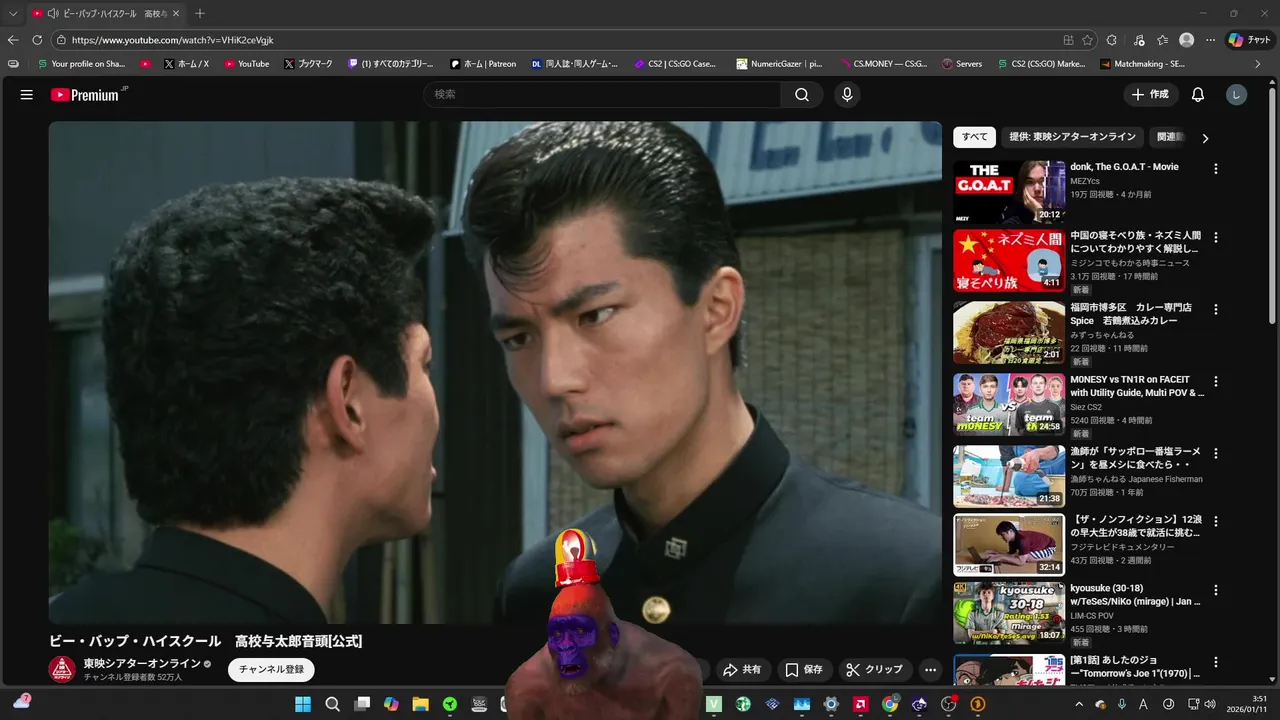
Task: Open YouTube notifications bell
Action: pyautogui.click(x=1197, y=95)
